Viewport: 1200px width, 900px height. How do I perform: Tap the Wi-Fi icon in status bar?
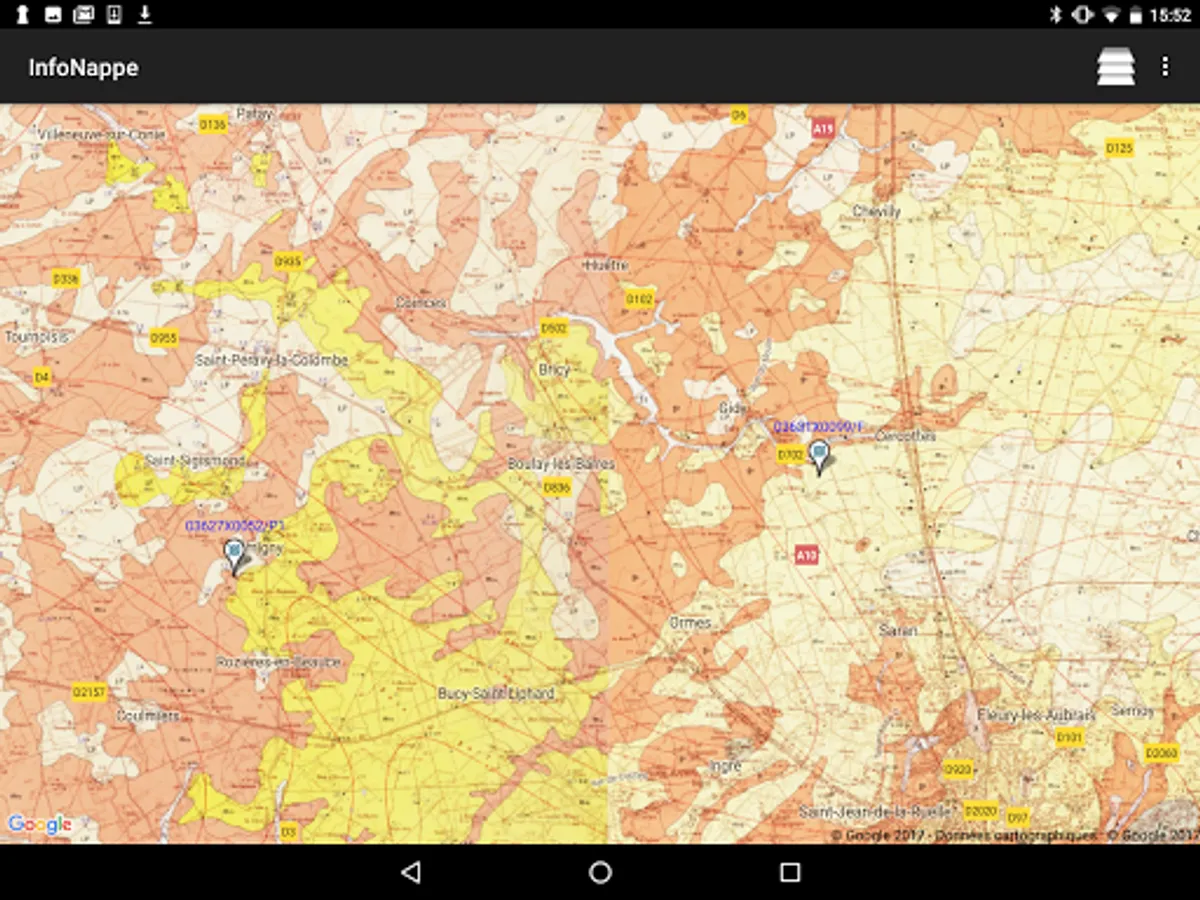[x=1110, y=14]
